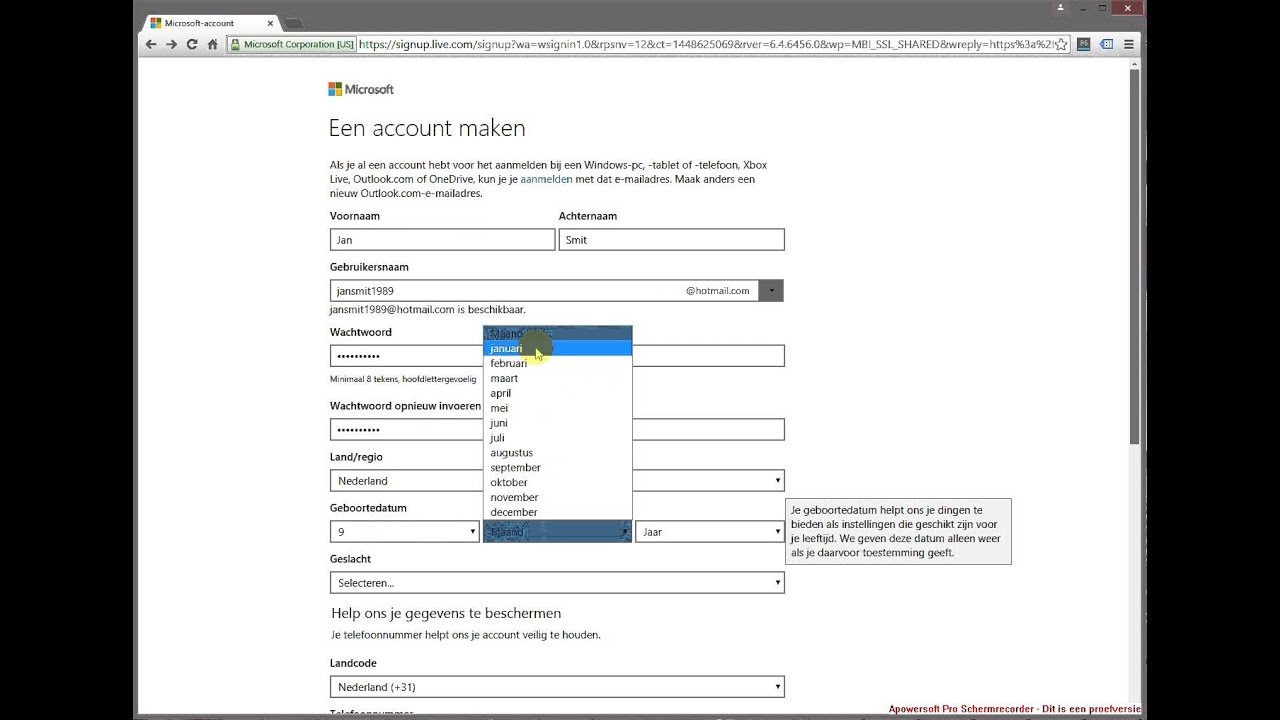Viewport: 1280px width, 720px height.
Task: Click the page vertical scrollbar
Action: coord(1134,258)
